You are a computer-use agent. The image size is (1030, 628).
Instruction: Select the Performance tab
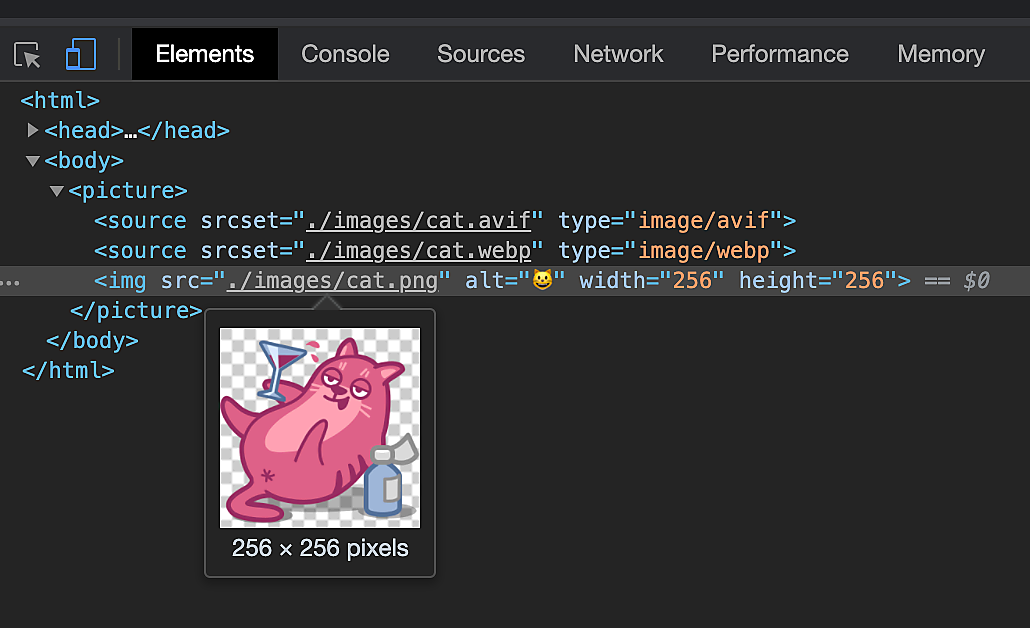(779, 54)
